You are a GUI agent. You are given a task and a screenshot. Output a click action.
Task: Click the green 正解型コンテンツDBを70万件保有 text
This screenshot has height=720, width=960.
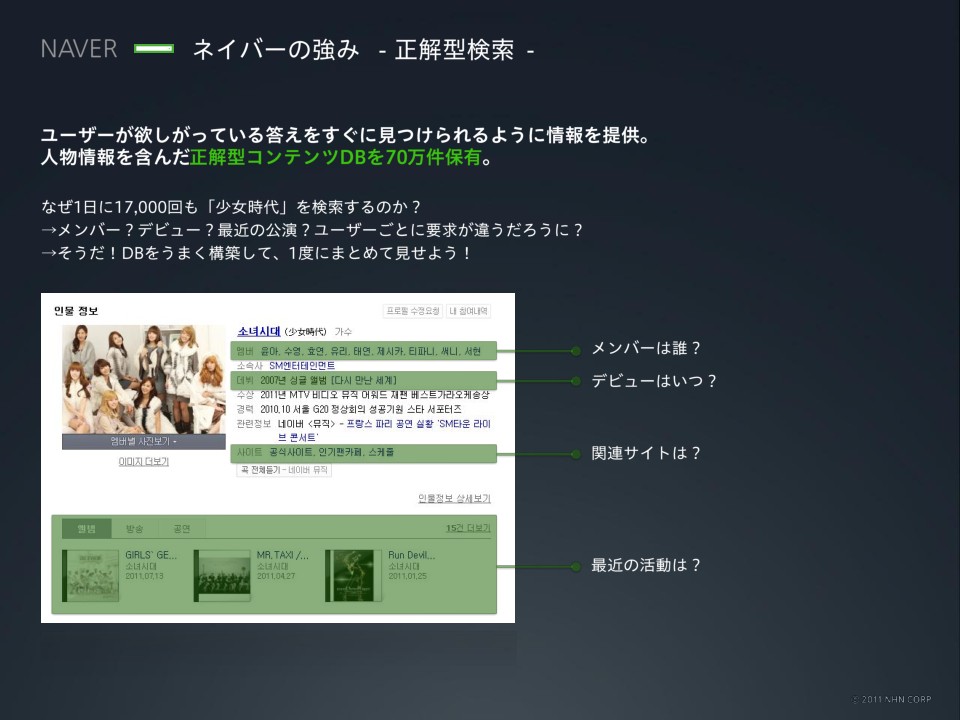coord(336,157)
